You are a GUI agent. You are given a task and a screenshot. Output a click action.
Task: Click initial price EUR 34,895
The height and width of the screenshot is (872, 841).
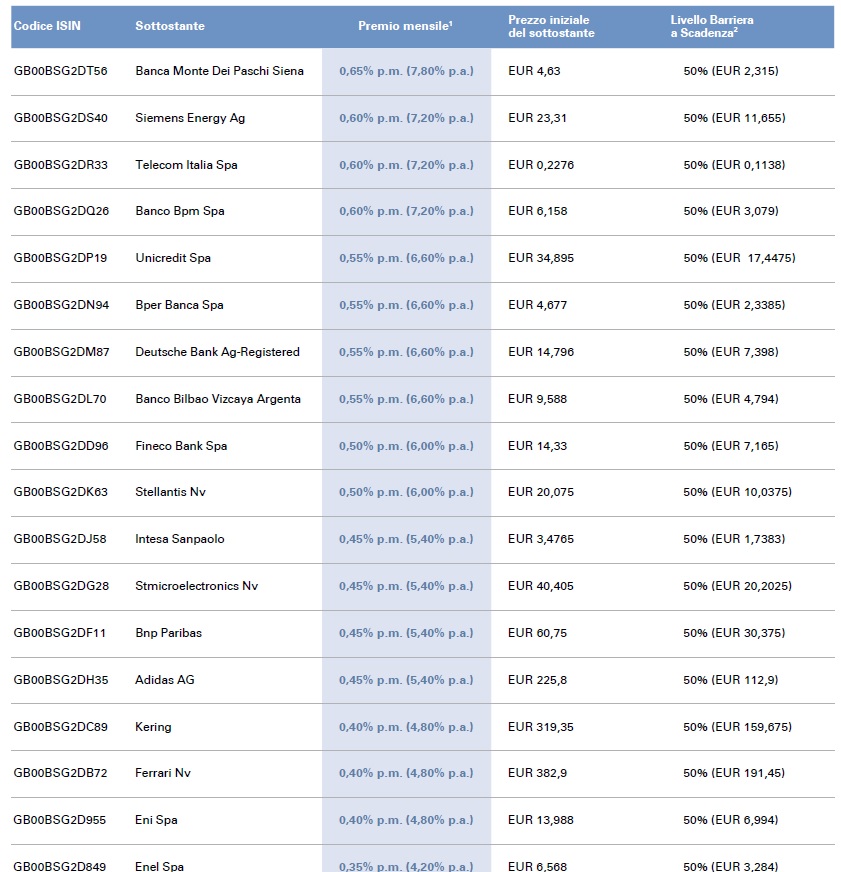pyautogui.click(x=541, y=258)
